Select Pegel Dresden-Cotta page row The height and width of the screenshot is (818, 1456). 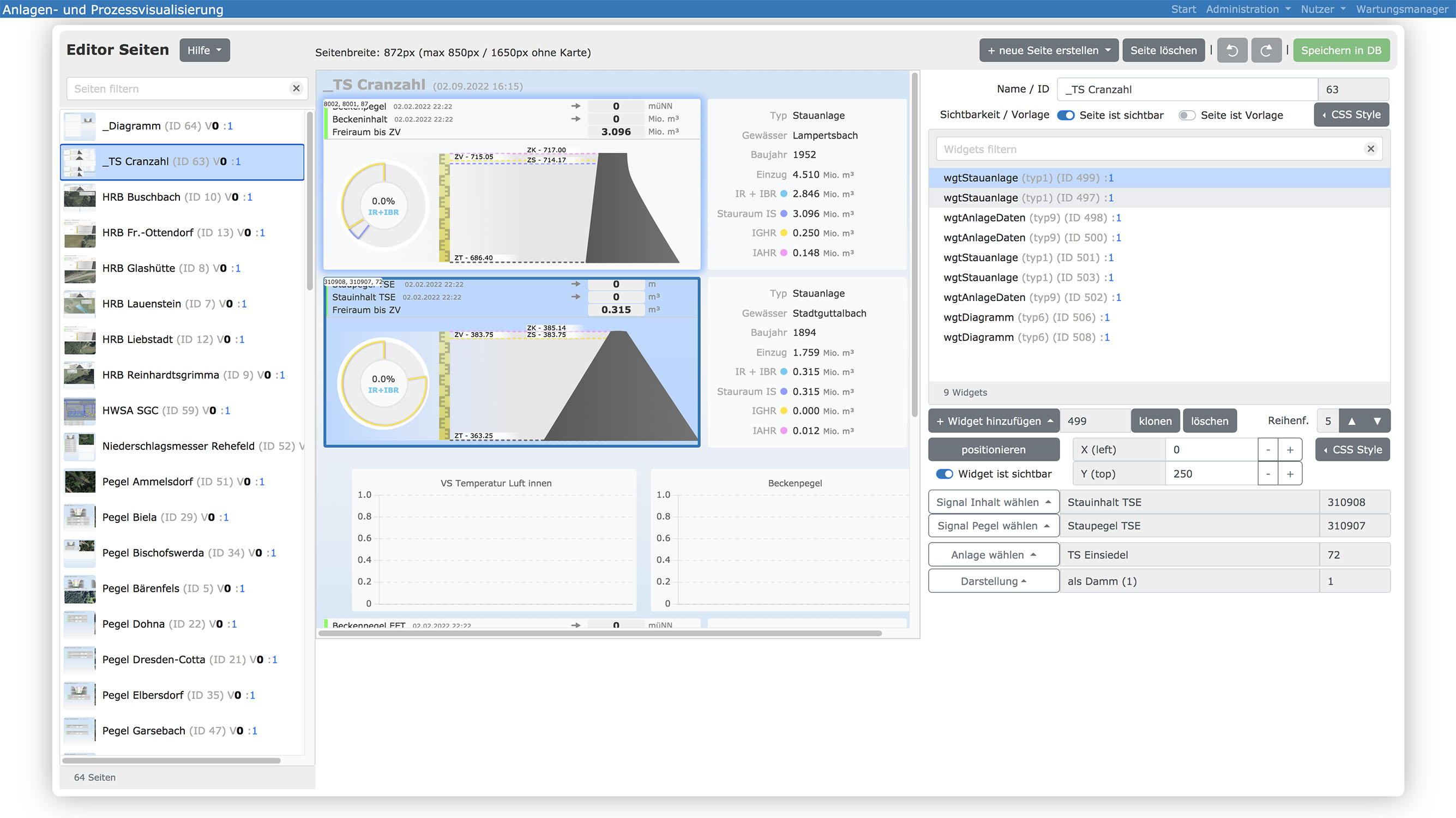pyautogui.click(x=183, y=660)
